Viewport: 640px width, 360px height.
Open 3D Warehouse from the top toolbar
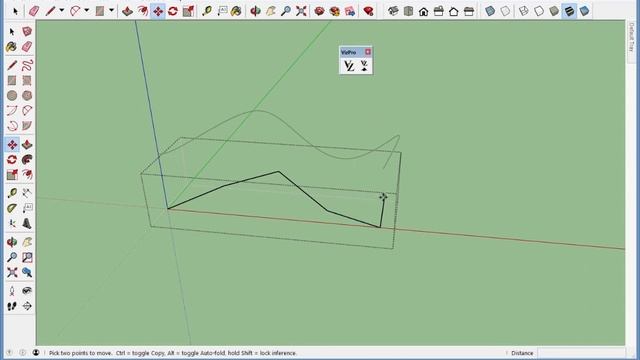click(x=320, y=11)
